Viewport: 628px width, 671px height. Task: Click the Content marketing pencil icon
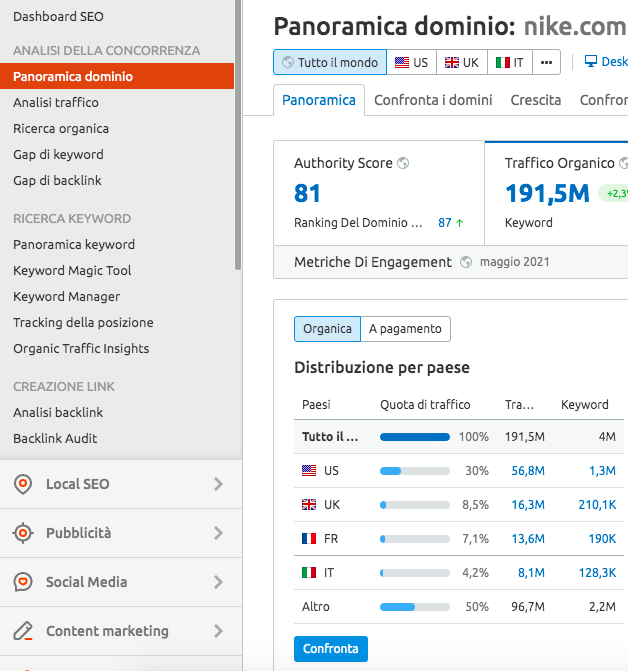tap(23, 631)
